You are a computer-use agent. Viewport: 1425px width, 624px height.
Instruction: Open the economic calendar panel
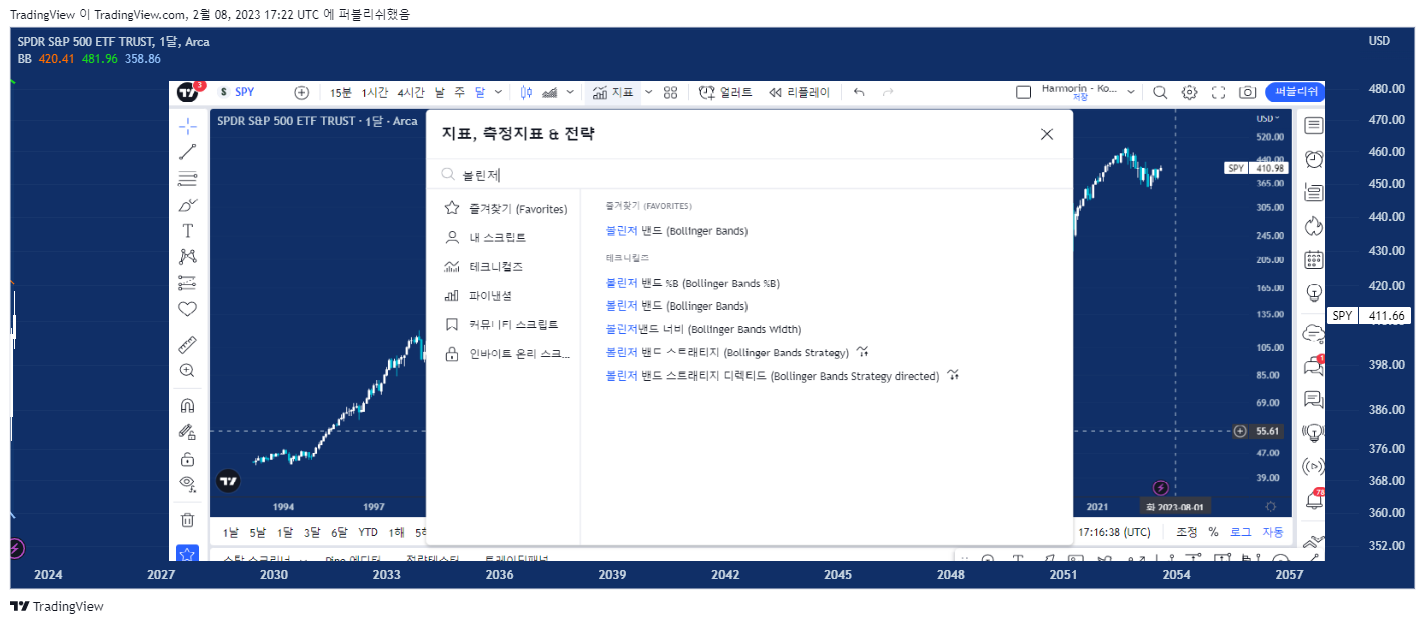coord(1314,260)
